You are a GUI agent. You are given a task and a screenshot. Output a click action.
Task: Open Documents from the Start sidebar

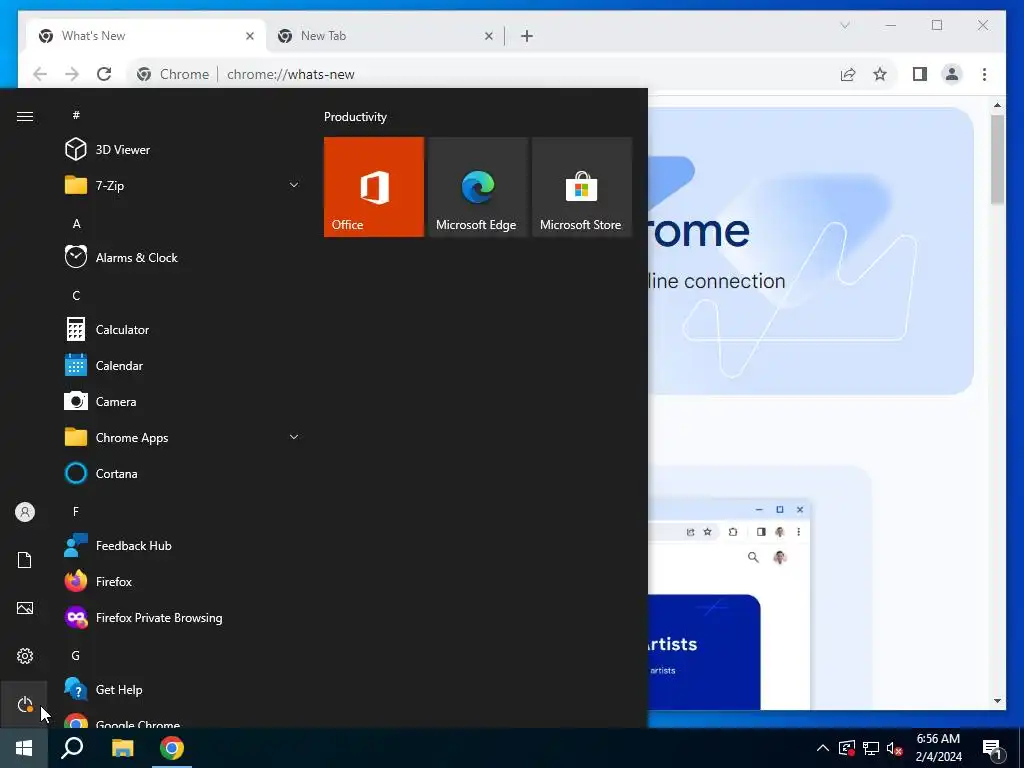[25, 560]
